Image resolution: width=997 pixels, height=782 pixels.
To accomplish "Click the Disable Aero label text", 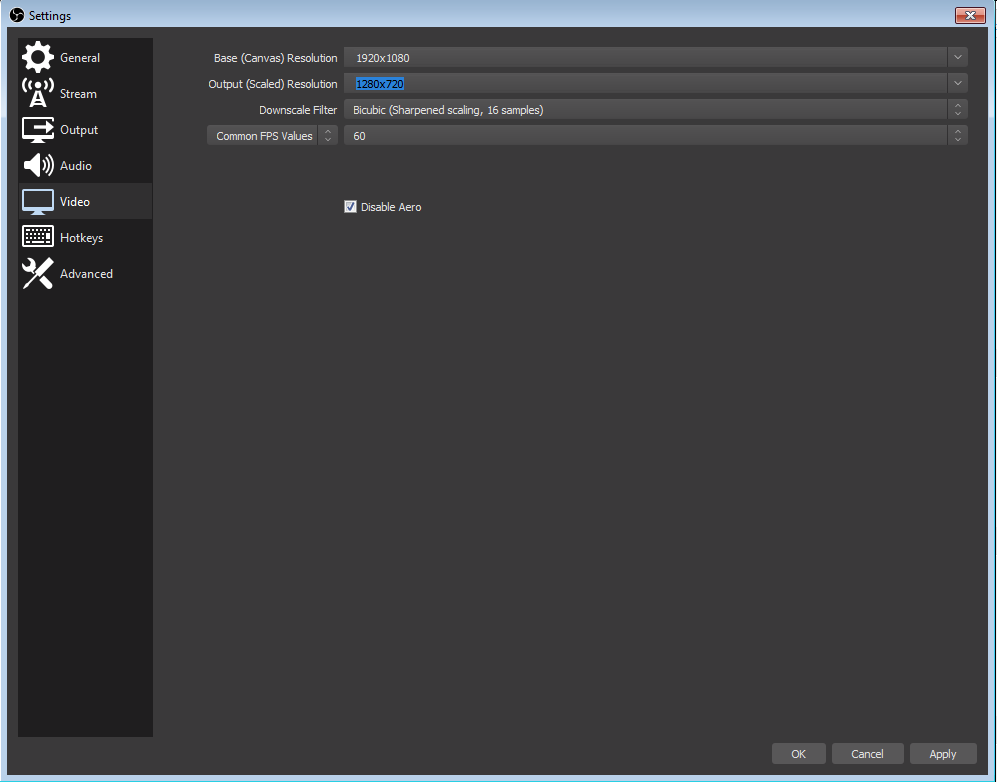I will coord(391,207).
